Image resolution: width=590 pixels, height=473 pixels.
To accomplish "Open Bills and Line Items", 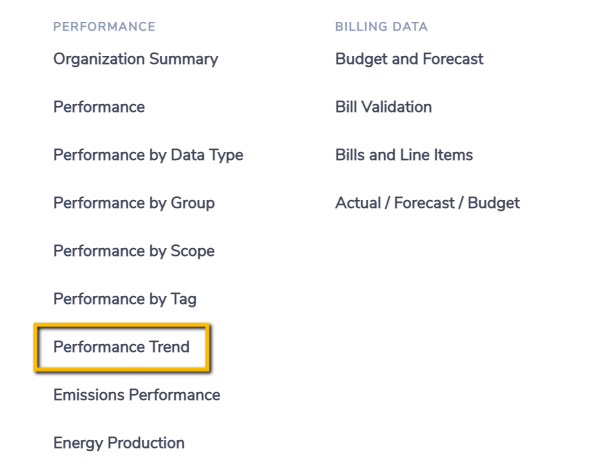I will pyautogui.click(x=404, y=155).
